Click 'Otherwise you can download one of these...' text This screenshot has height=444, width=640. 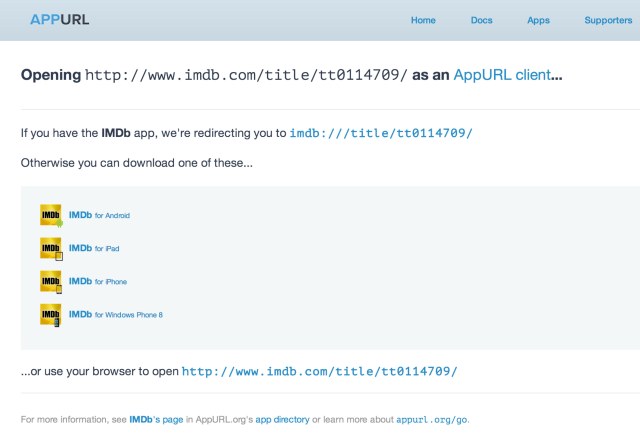point(137,163)
